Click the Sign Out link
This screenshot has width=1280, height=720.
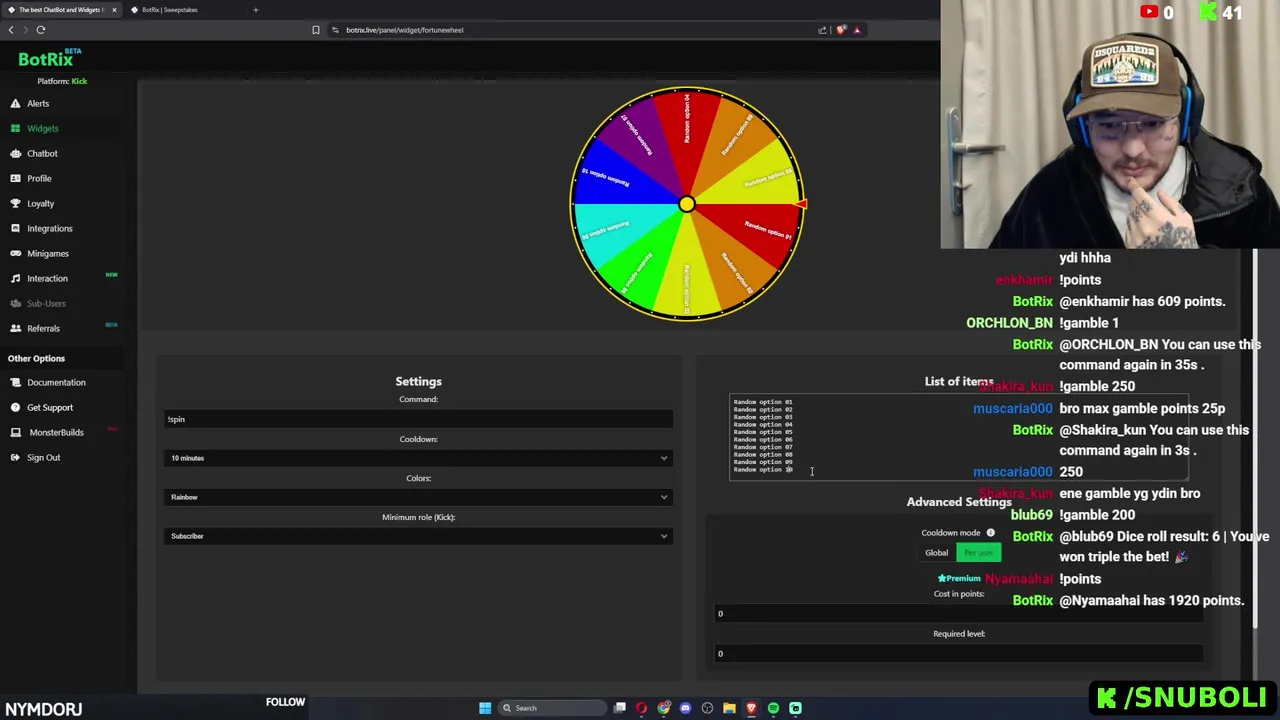[x=43, y=458]
